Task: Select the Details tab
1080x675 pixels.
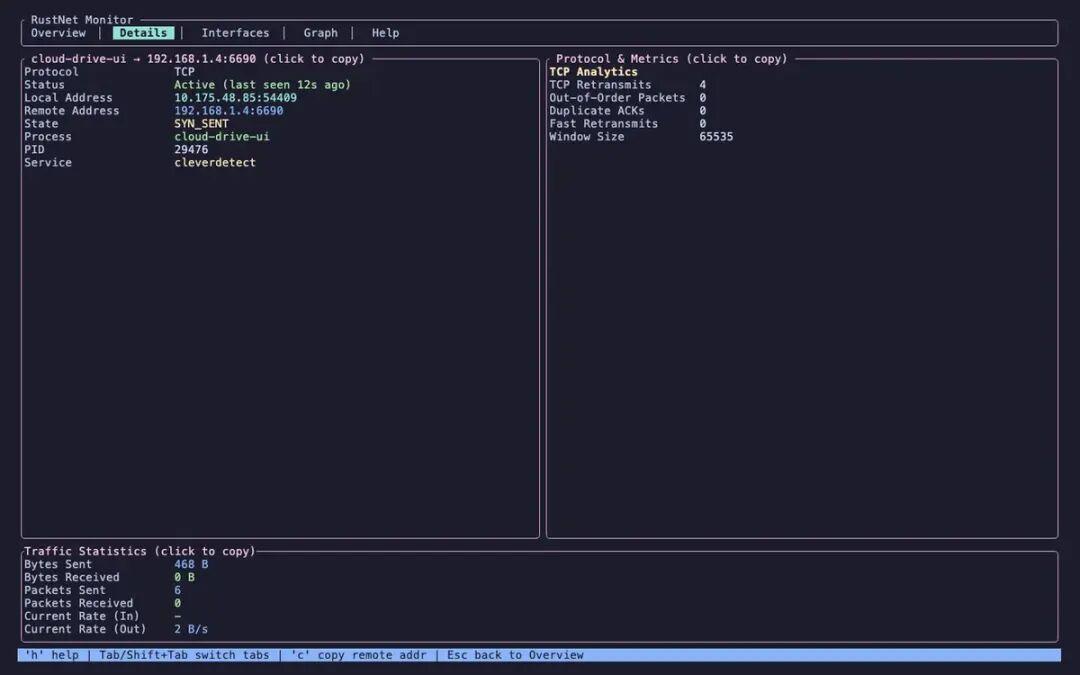Action: click(143, 33)
